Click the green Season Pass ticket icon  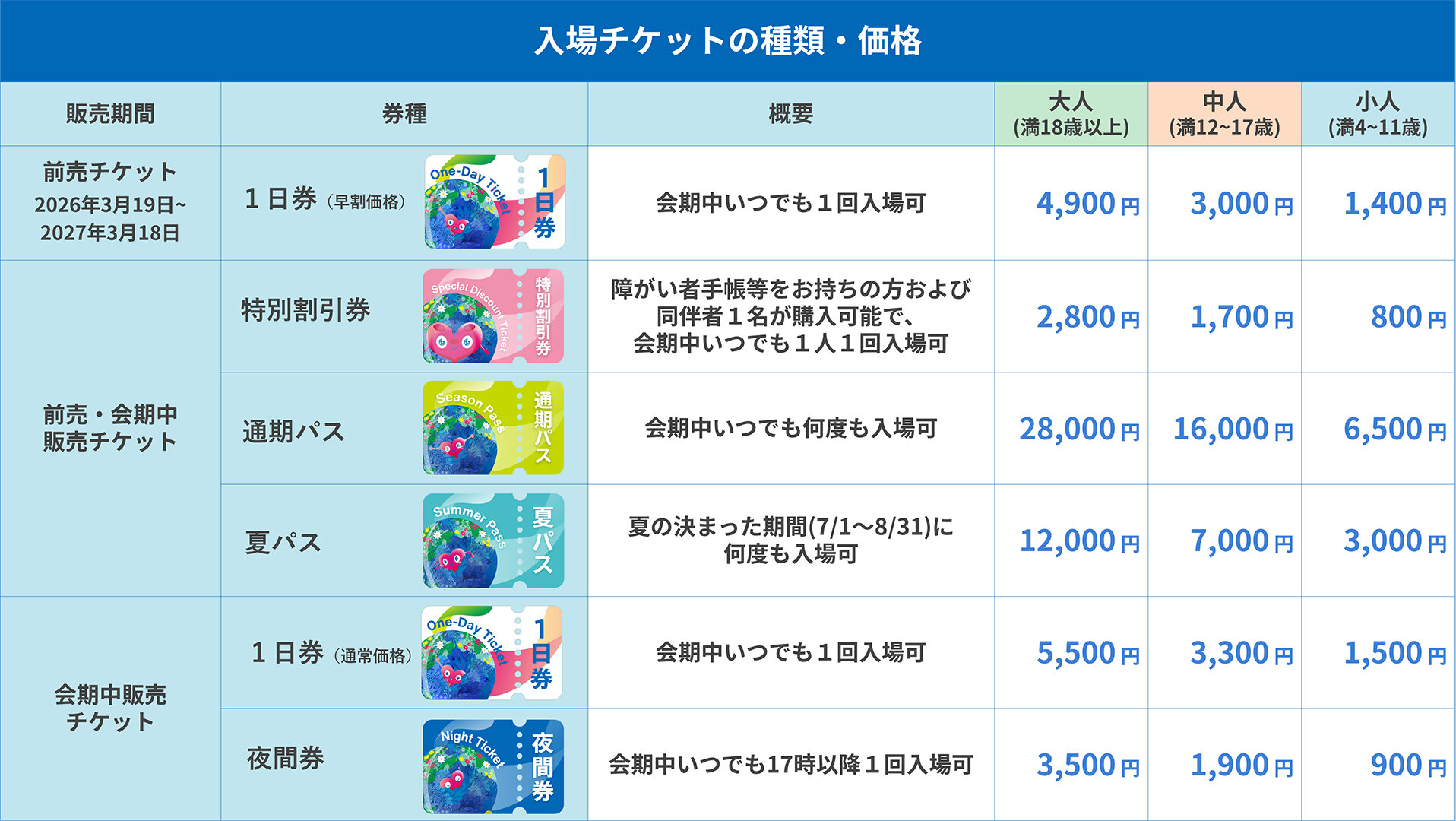click(492, 428)
